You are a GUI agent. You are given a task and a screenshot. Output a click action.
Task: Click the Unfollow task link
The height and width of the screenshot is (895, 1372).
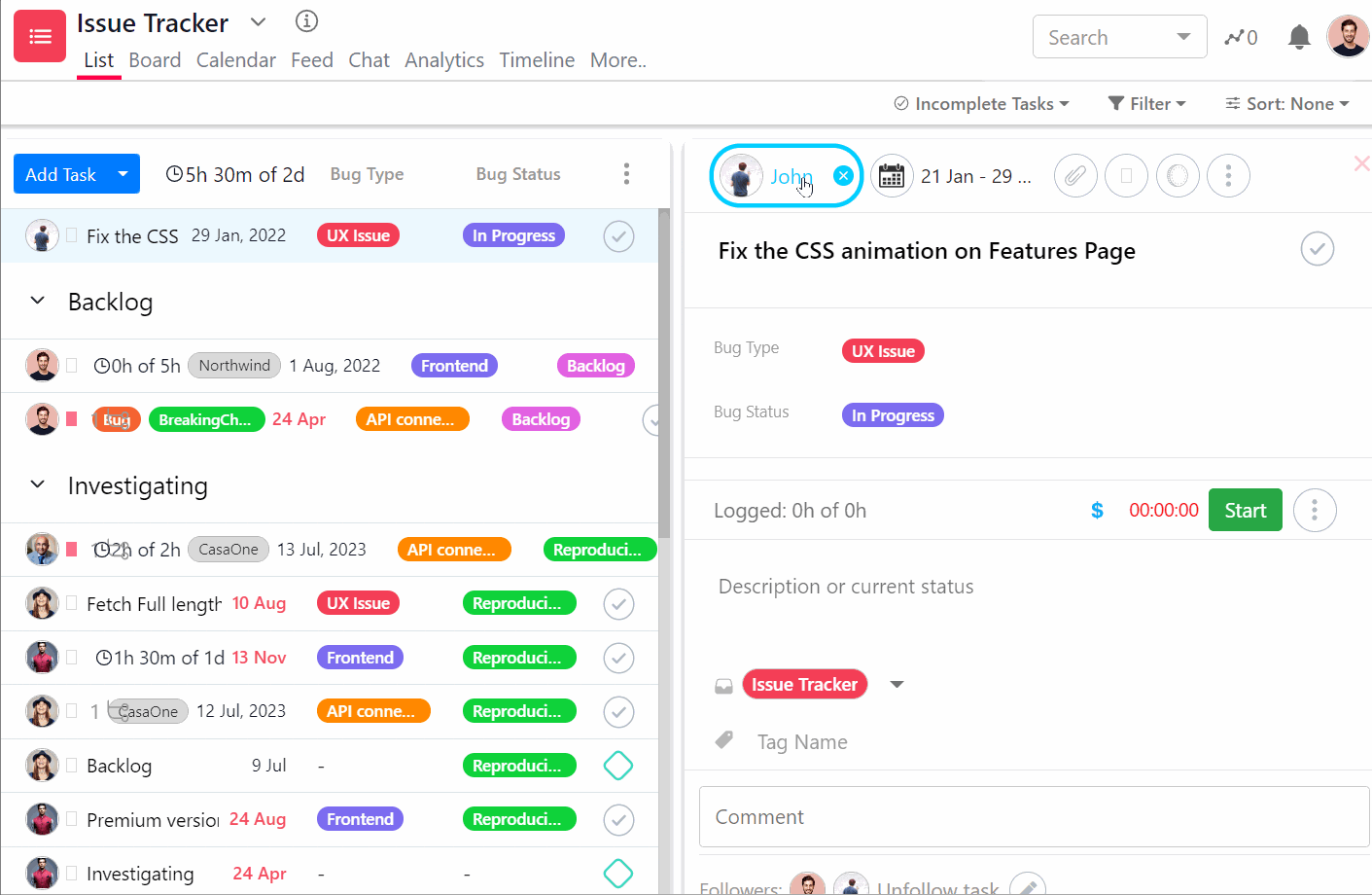point(936,886)
